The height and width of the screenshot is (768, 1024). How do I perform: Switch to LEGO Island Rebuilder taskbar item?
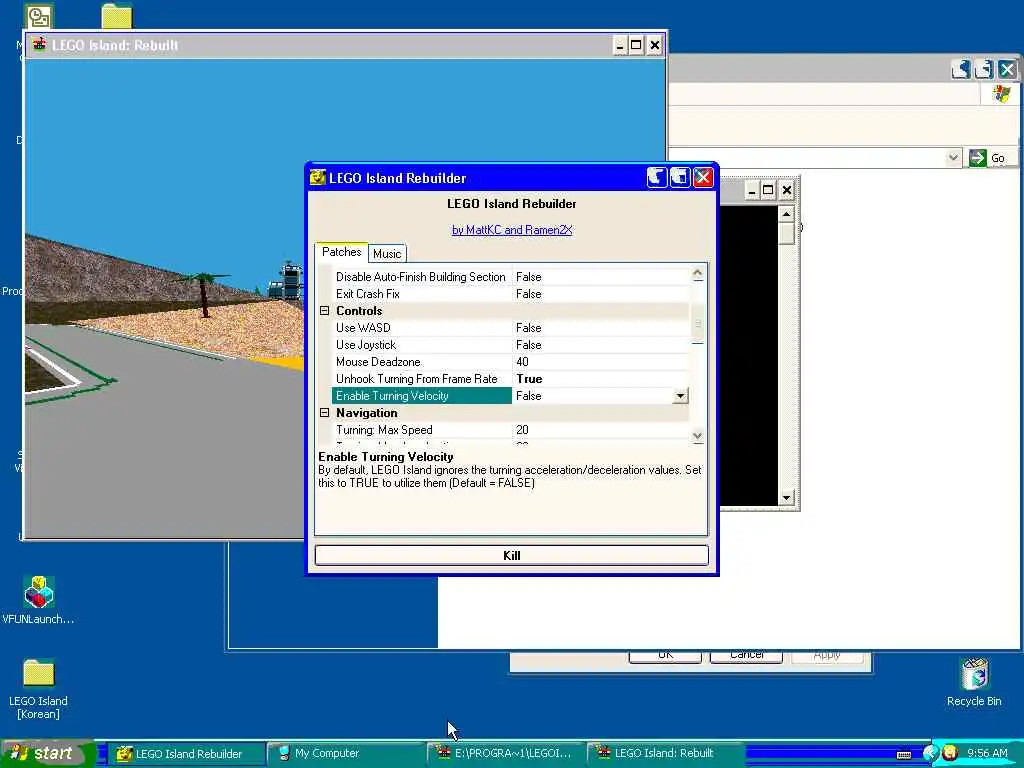(185, 754)
